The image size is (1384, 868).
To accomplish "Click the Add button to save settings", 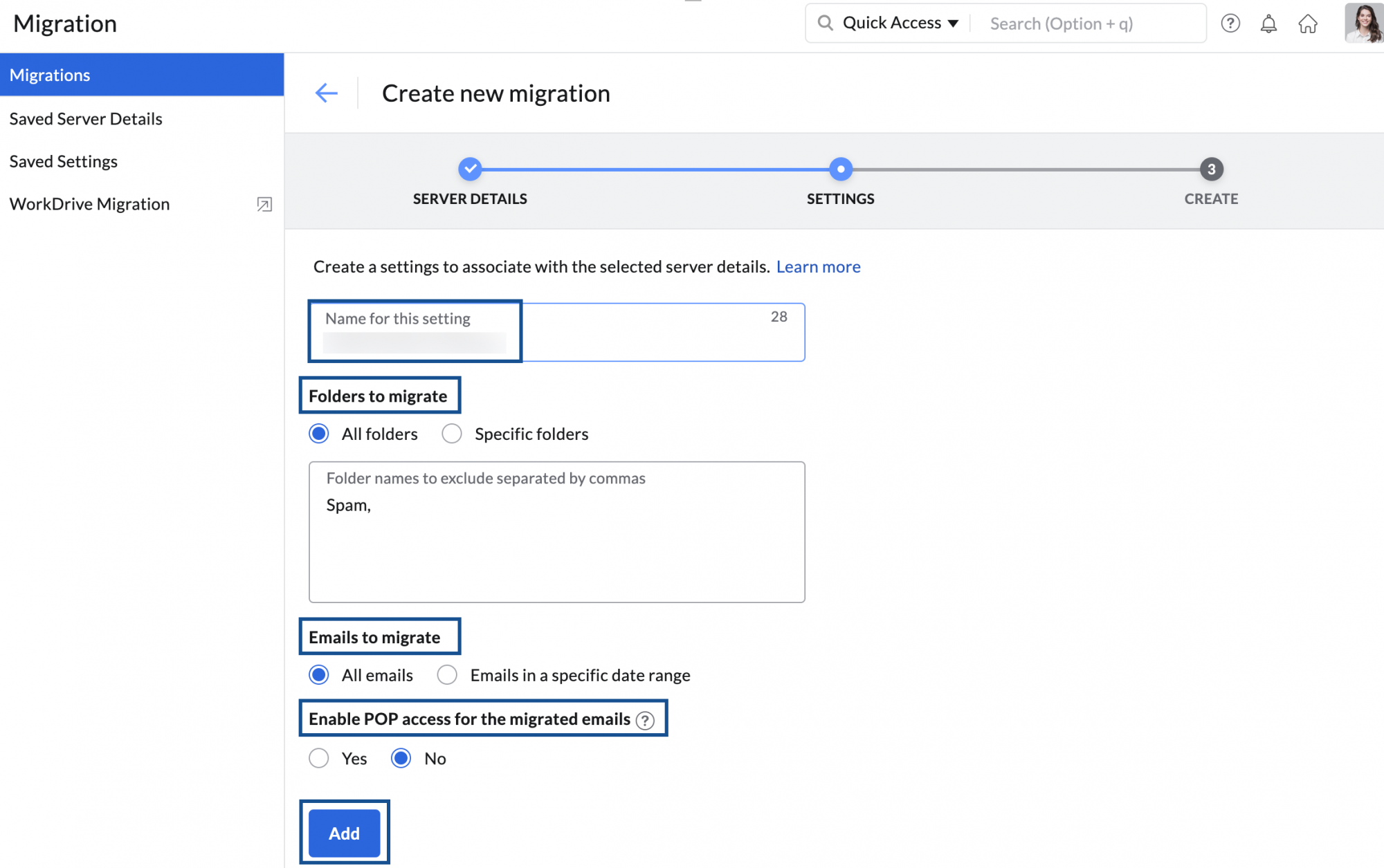I will pos(344,833).
